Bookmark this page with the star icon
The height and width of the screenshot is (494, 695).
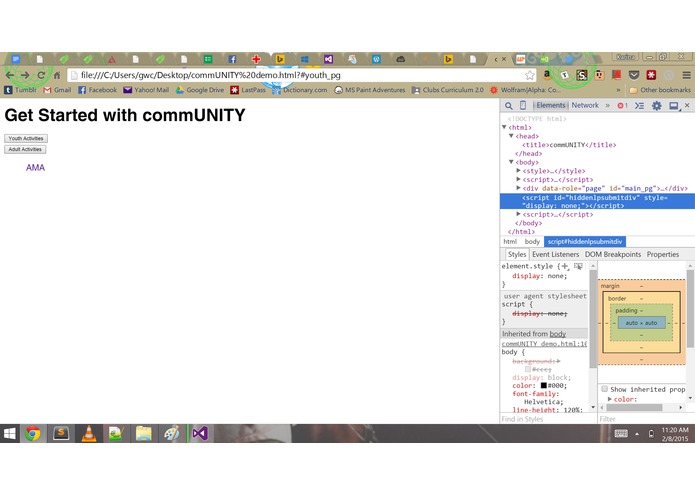pos(529,75)
